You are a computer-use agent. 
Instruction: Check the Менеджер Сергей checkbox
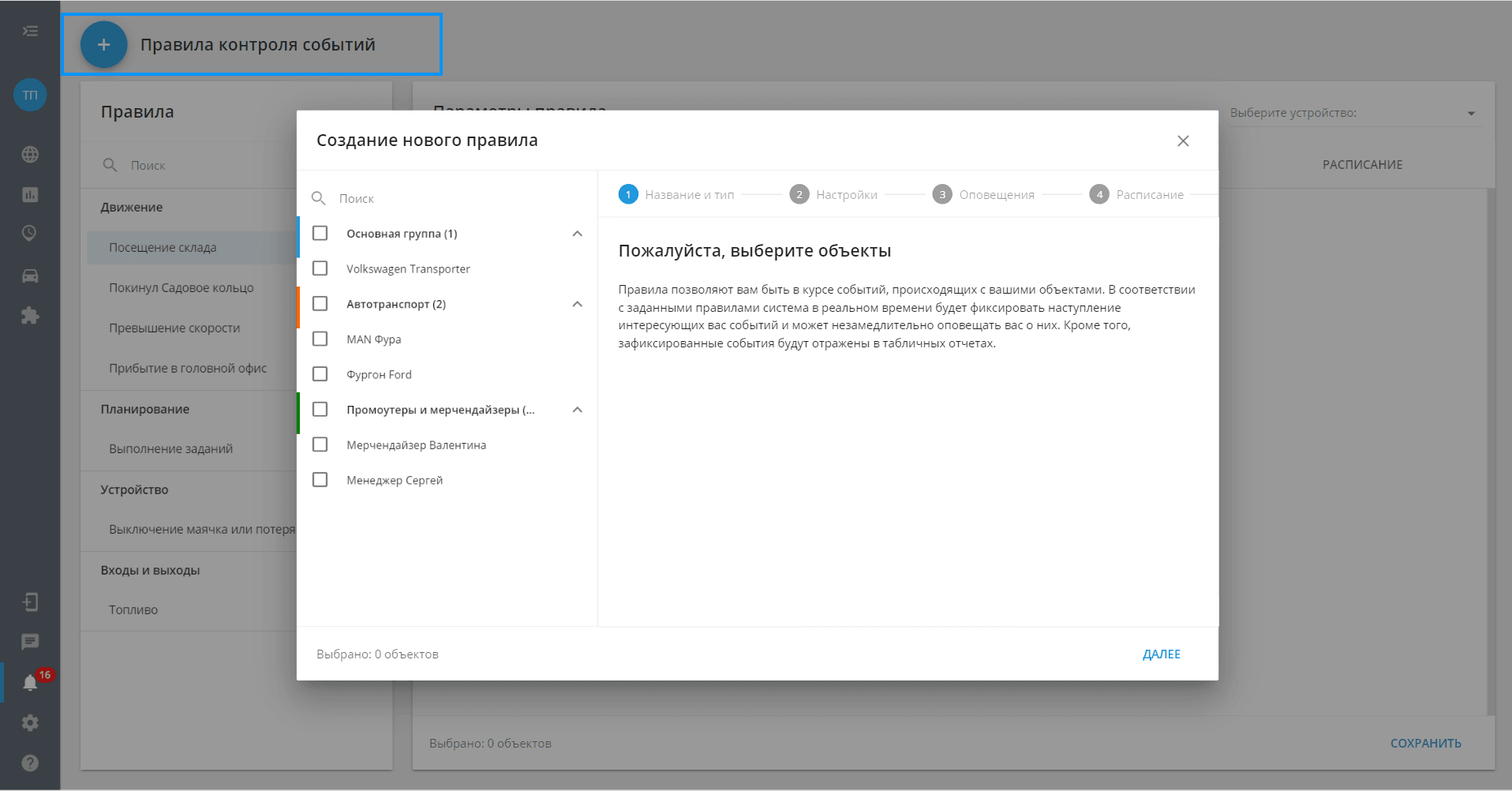pos(320,480)
